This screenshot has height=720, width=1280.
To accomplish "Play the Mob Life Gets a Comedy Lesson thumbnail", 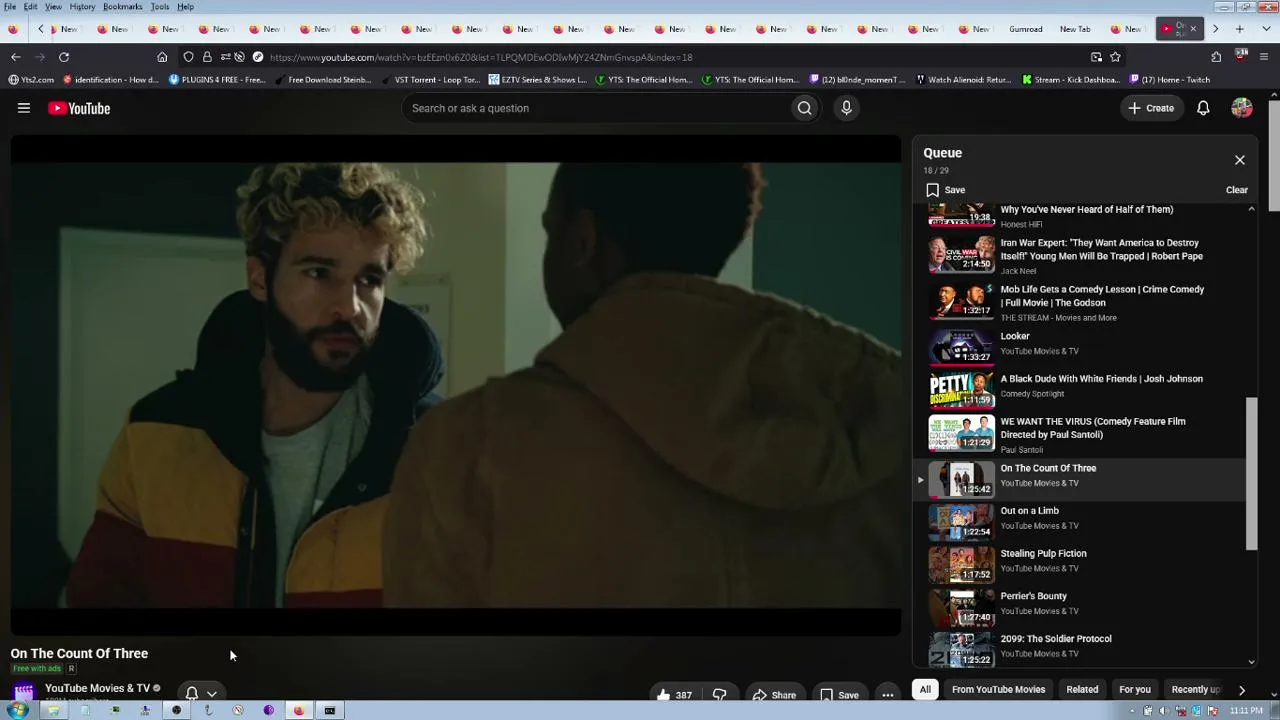I will coord(961,302).
